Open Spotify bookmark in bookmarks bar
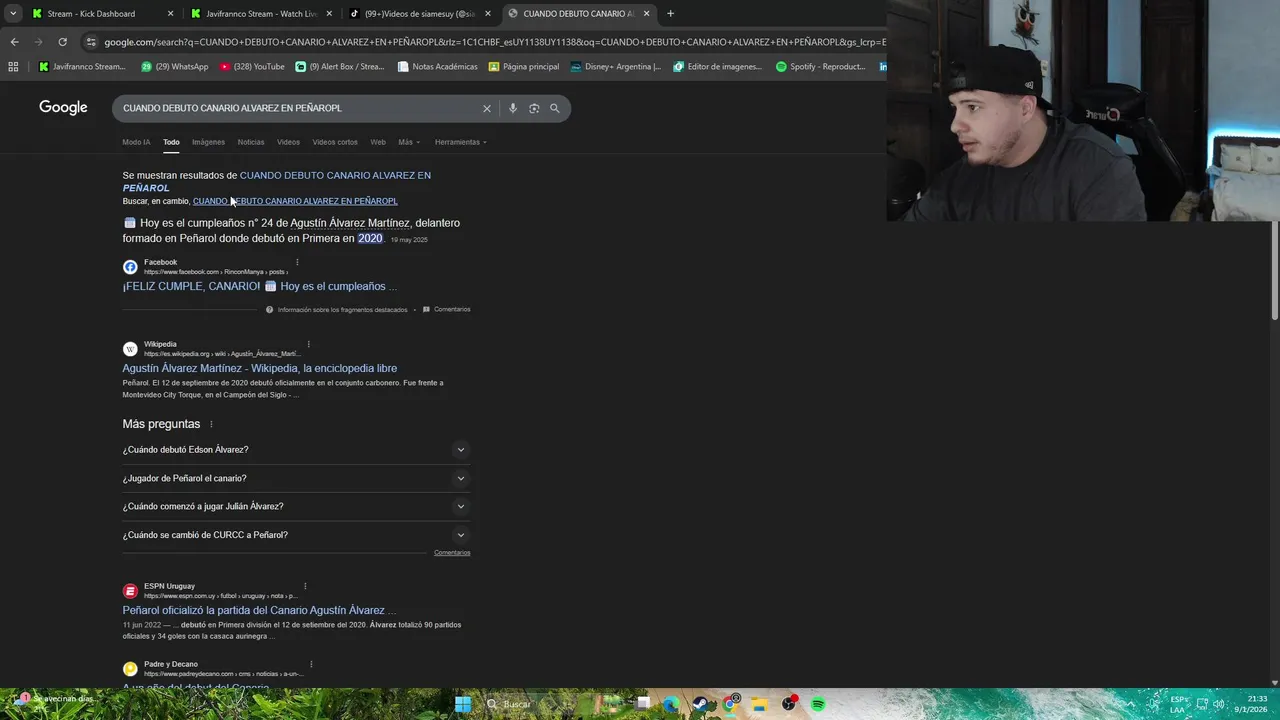The height and width of the screenshot is (720, 1280). pos(821,67)
